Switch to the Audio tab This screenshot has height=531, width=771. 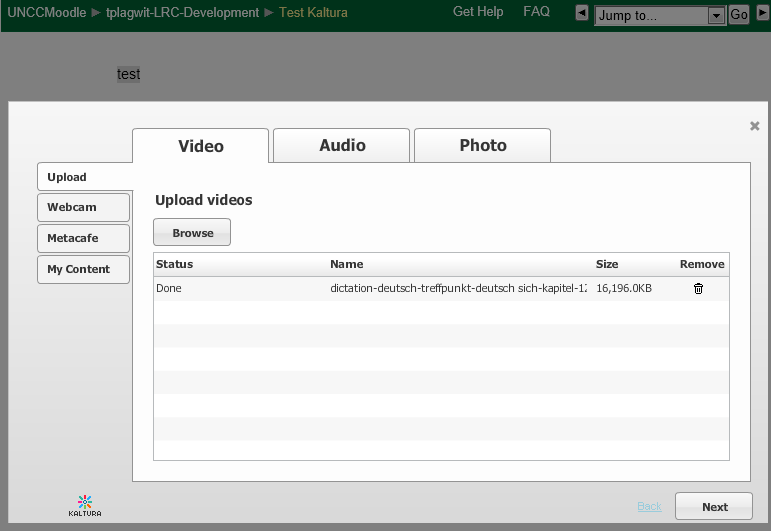[342, 145]
